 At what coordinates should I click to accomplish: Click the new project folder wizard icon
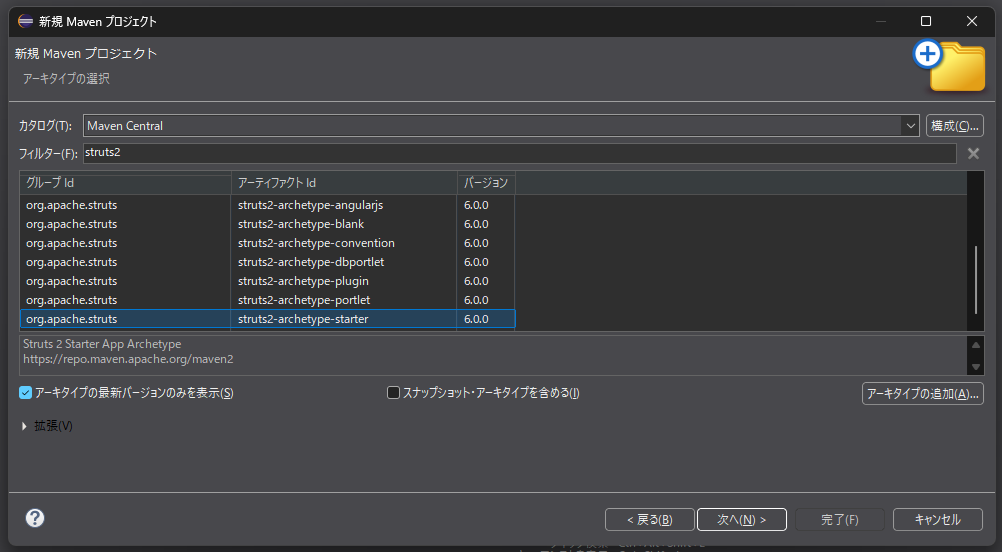click(x=949, y=66)
